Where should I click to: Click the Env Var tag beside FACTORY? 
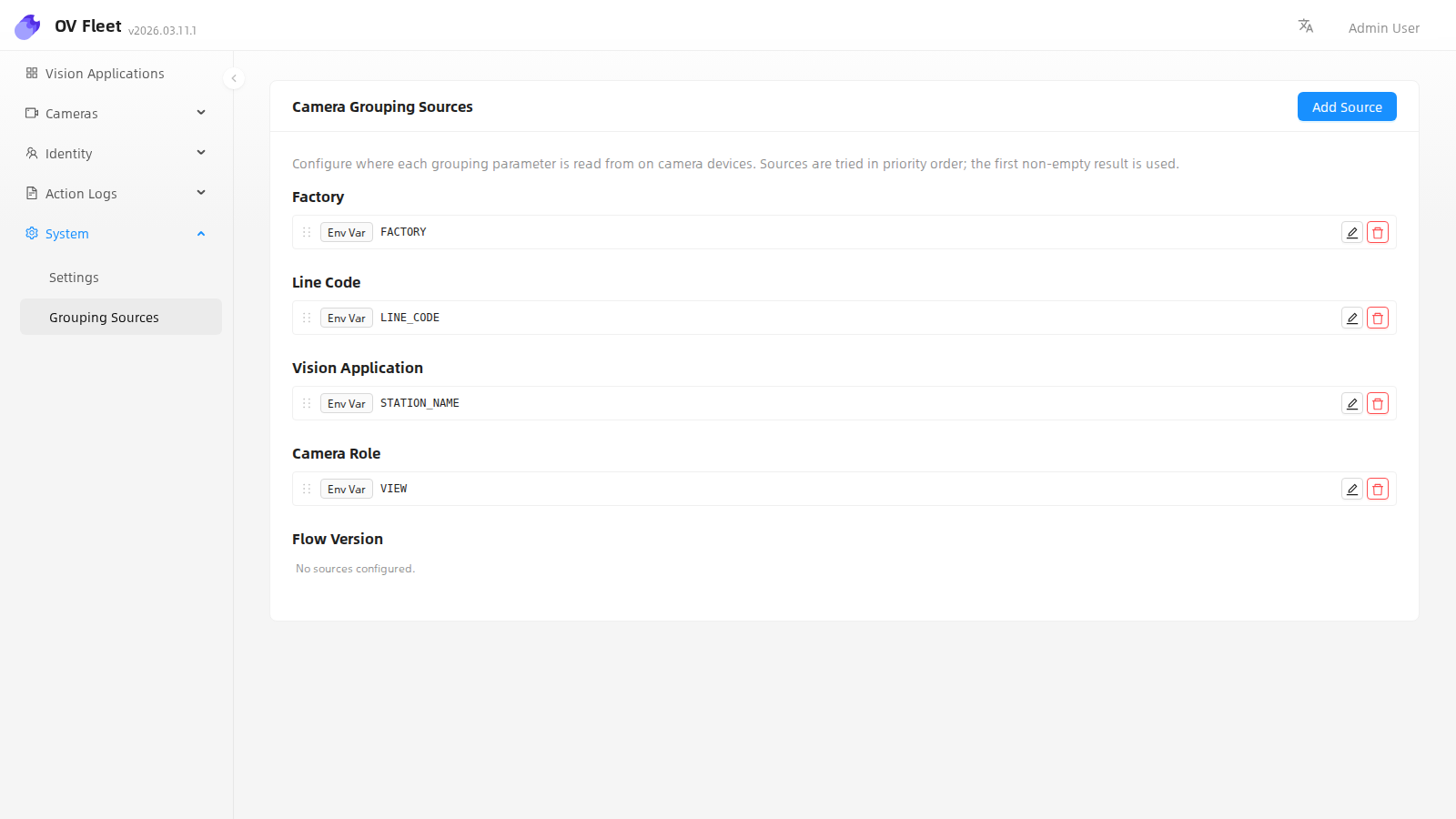click(x=347, y=233)
